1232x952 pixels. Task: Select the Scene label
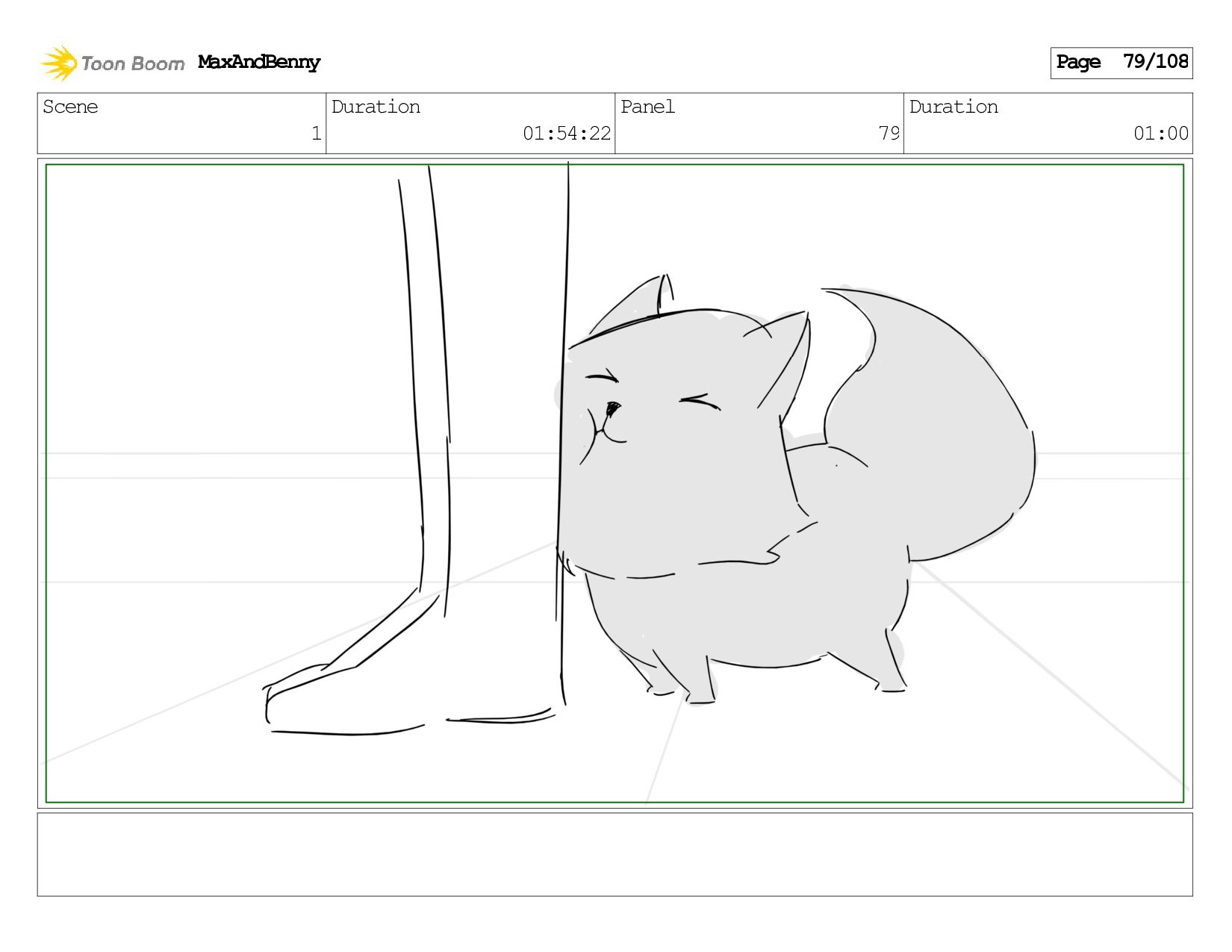pos(70,107)
